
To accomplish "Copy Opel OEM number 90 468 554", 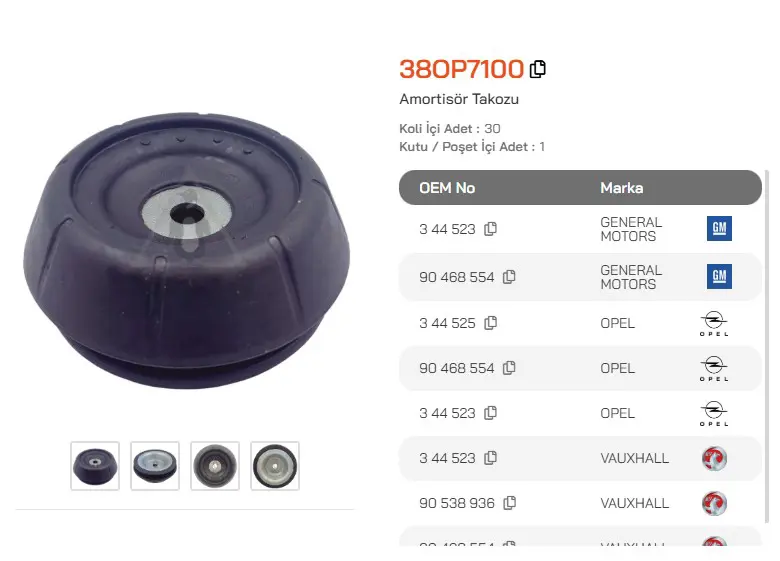I will (509, 368).
